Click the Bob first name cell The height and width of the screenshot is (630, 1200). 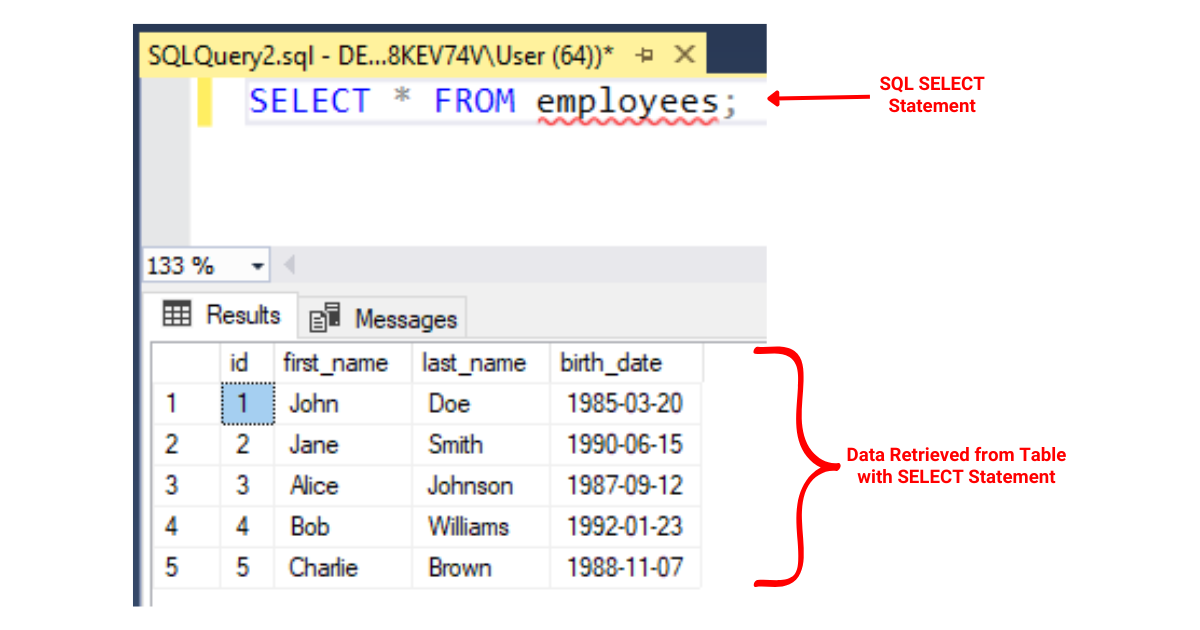344,527
